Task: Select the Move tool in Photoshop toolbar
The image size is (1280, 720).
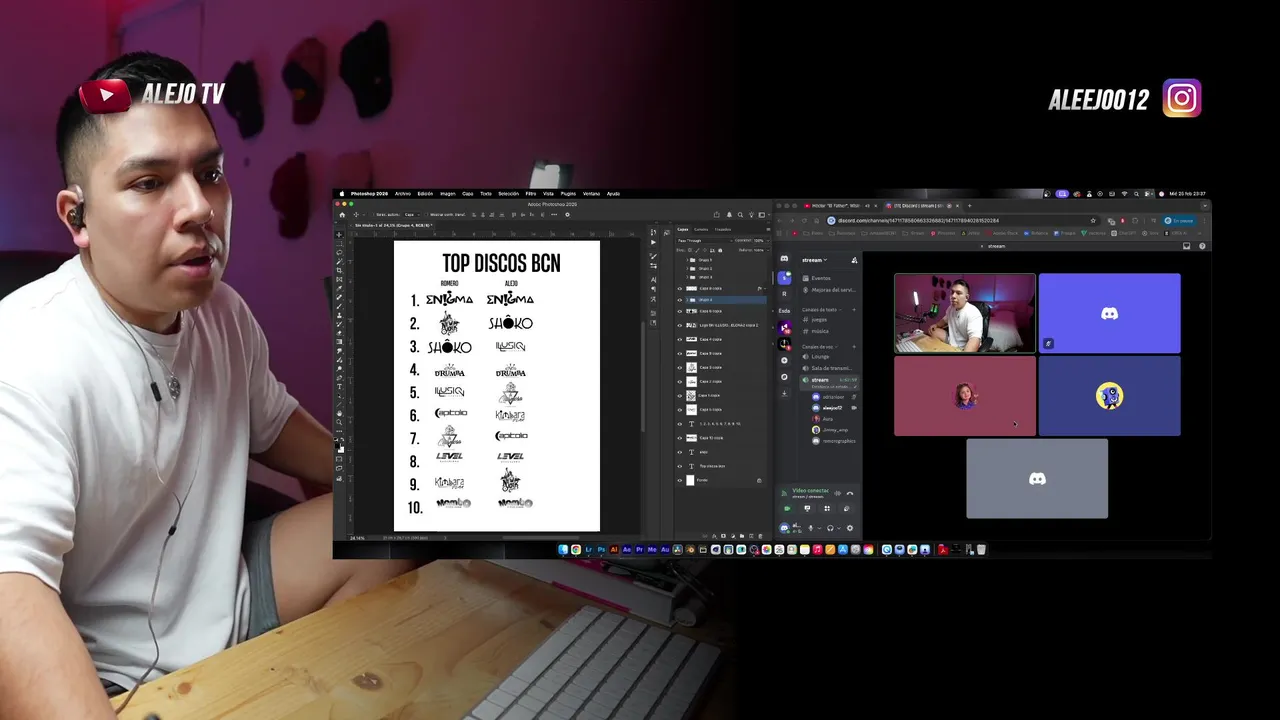Action: click(x=339, y=234)
